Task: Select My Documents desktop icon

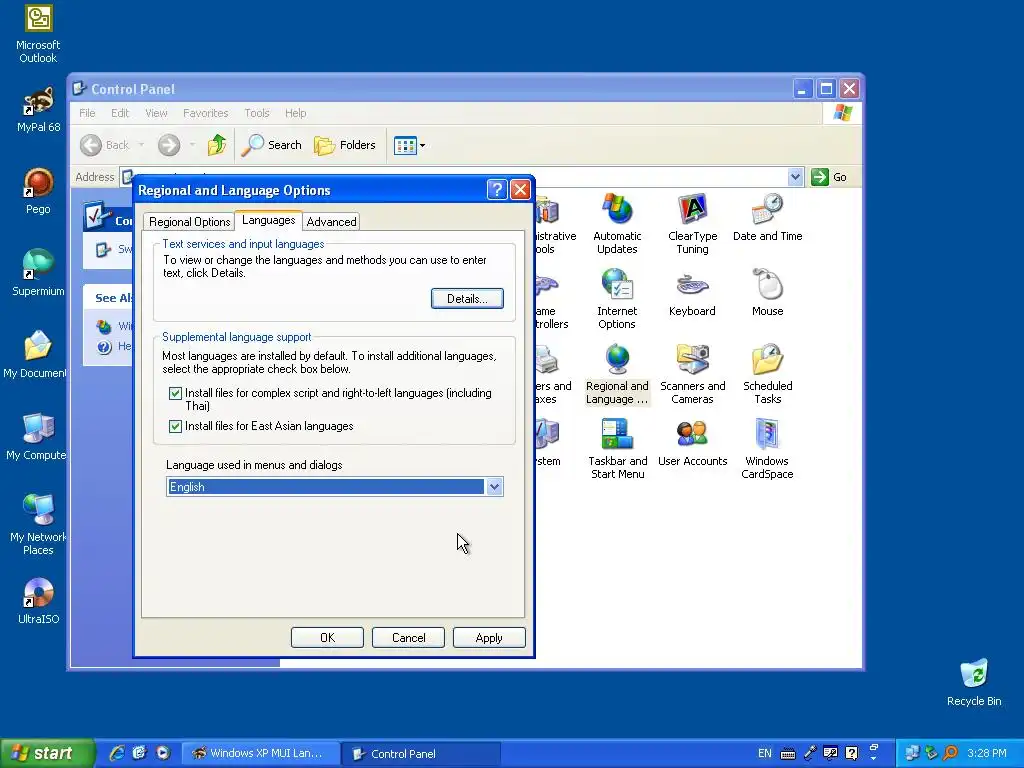Action: (x=34, y=355)
